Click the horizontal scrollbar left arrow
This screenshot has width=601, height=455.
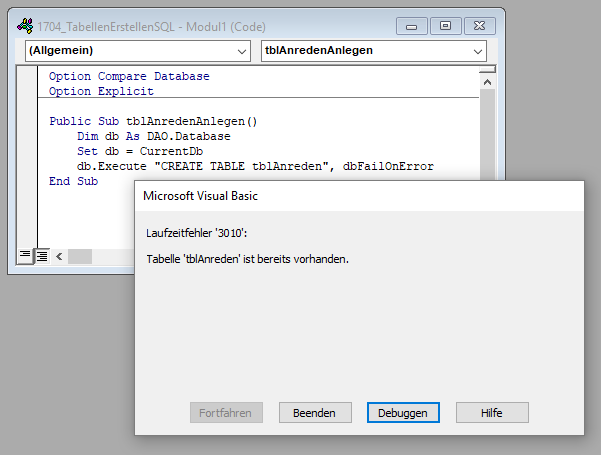58,256
